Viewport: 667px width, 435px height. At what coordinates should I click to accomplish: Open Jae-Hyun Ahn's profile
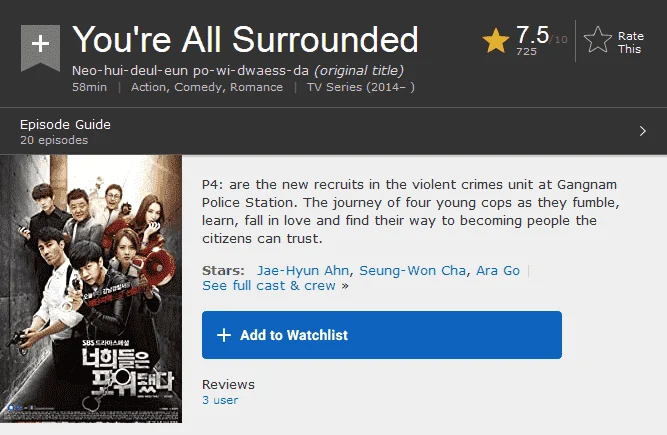303,270
